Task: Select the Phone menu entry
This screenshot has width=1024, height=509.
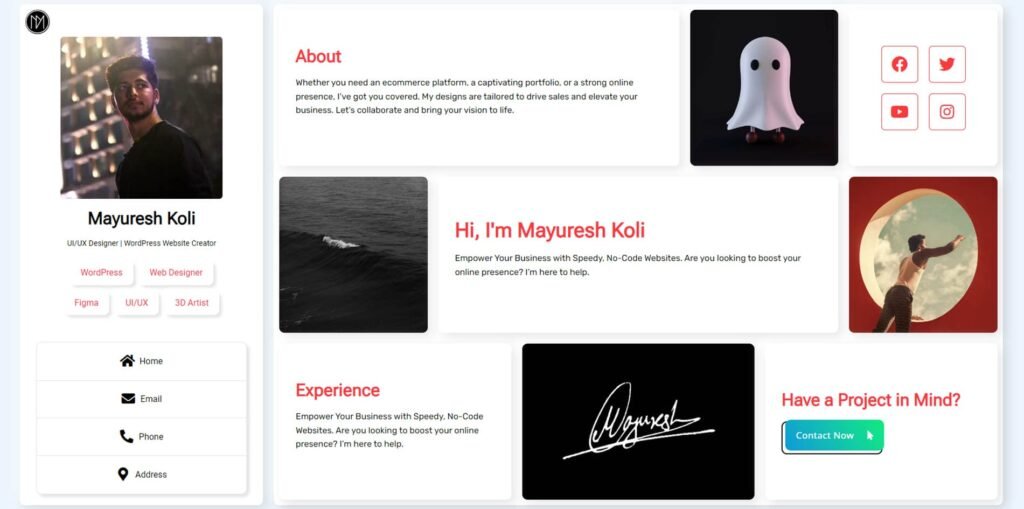Action: (x=142, y=437)
